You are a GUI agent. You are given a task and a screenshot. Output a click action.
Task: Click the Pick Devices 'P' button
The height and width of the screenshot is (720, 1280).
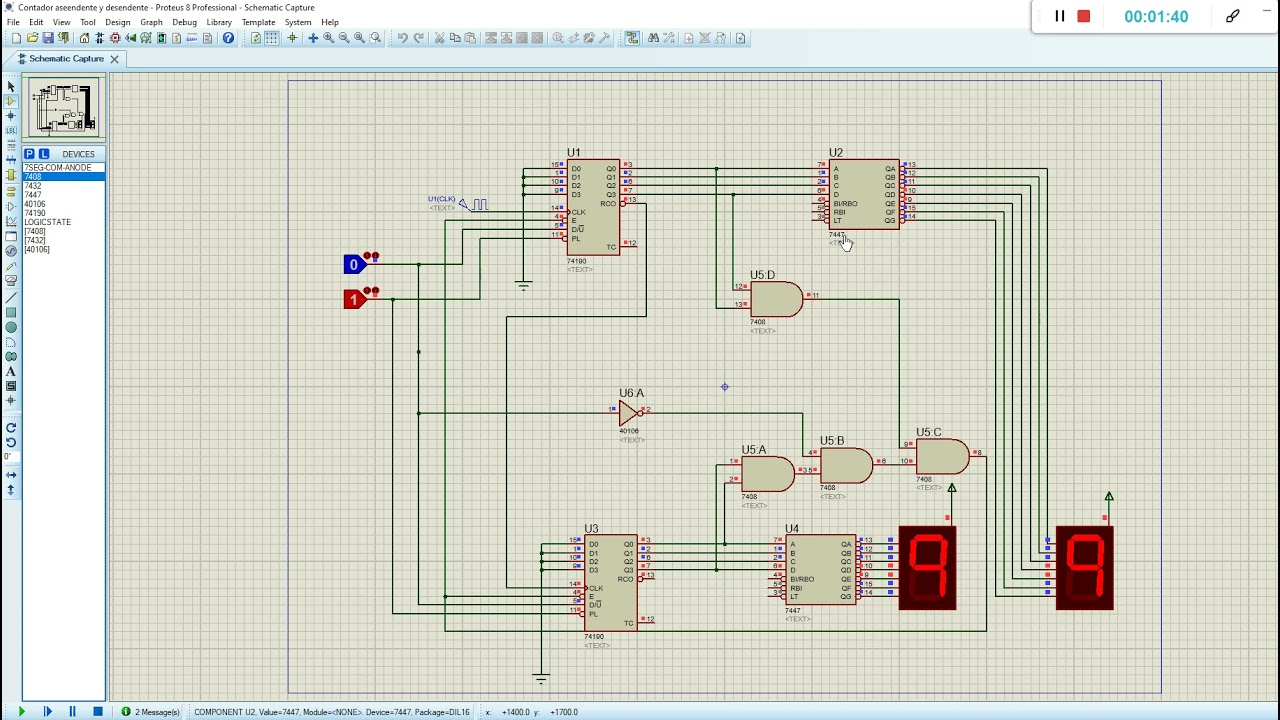coord(29,154)
